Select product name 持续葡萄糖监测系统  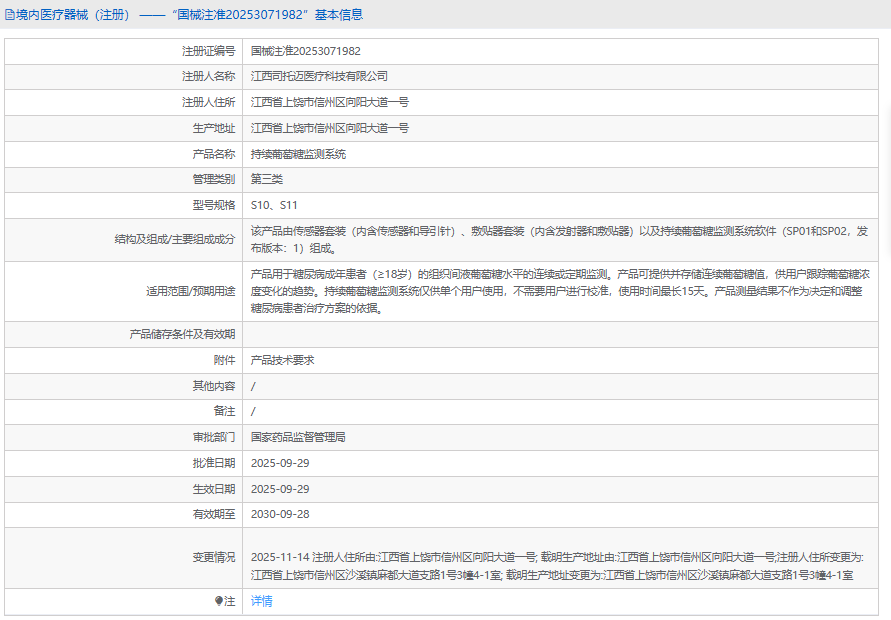point(298,154)
